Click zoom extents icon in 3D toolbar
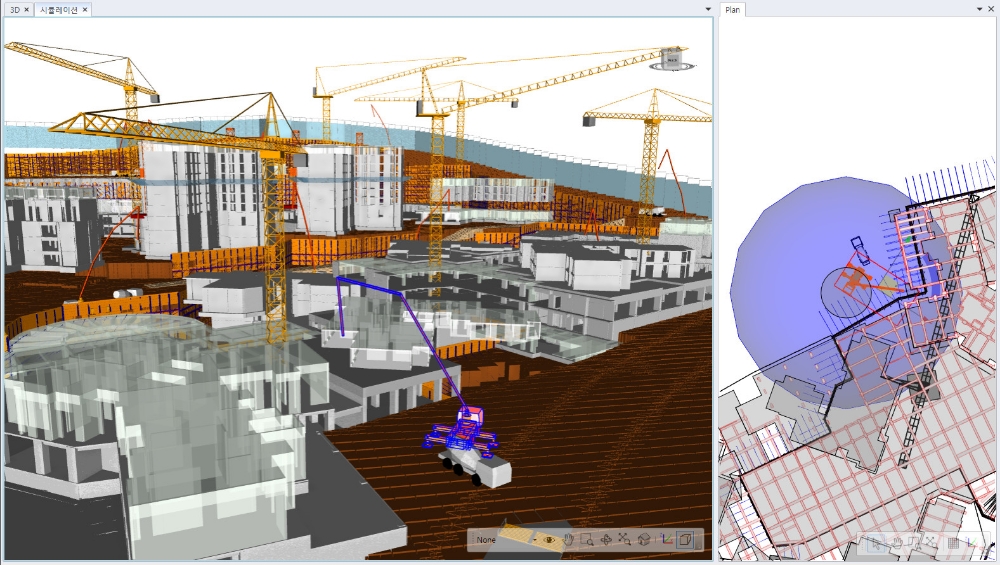Viewport: 1000px width, 565px height. coord(625,540)
